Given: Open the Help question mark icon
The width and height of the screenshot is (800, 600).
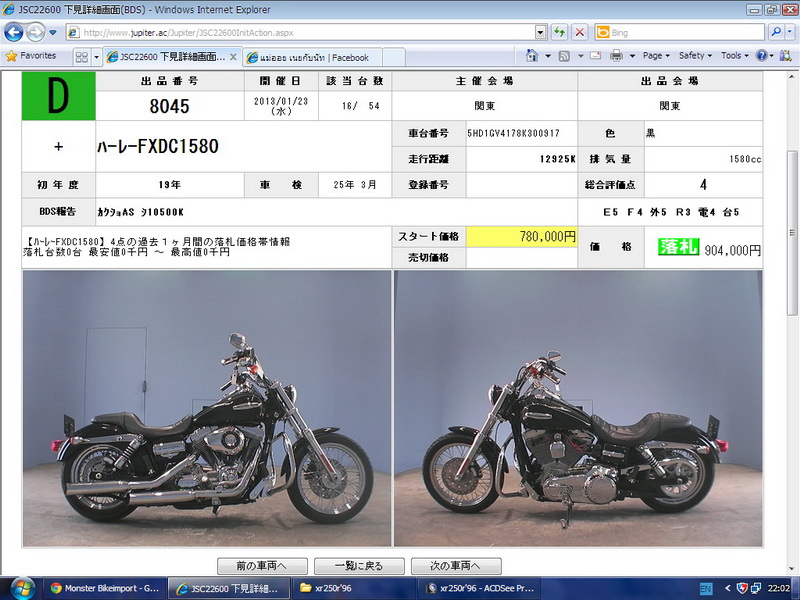Looking at the screenshot, I should (761, 56).
